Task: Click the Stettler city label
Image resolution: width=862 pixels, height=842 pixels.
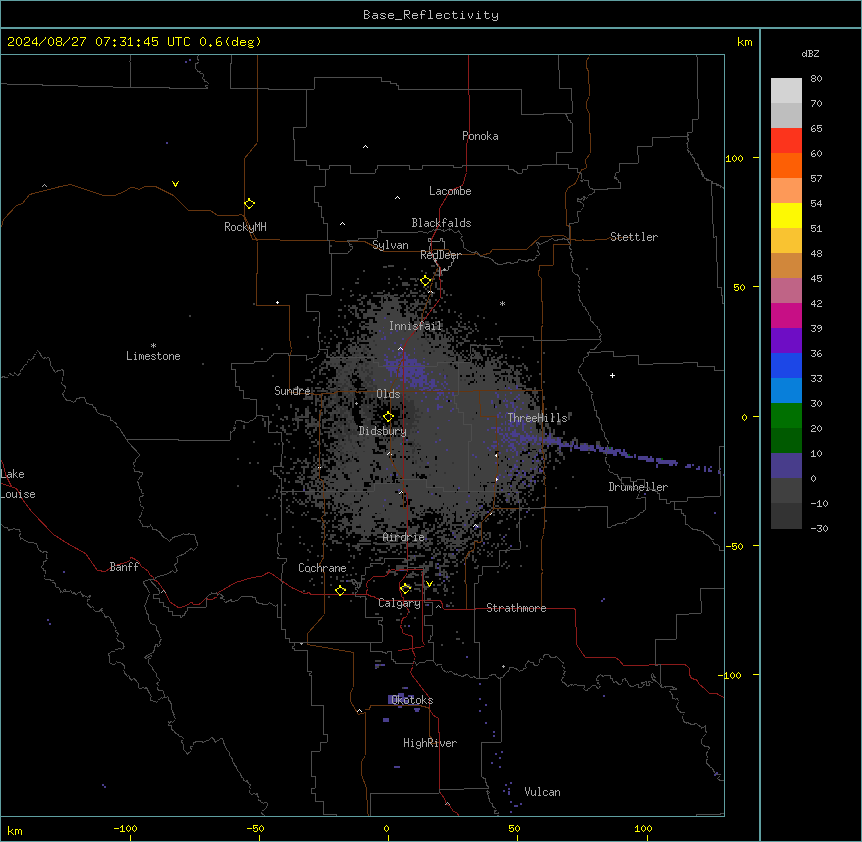Action: tap(634, 237)
